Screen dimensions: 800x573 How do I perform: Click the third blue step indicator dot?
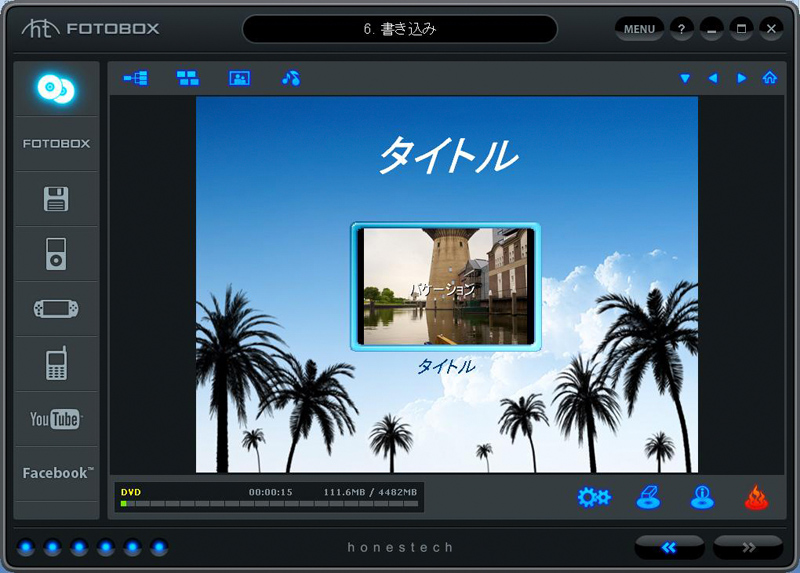[x=79, y=547]
